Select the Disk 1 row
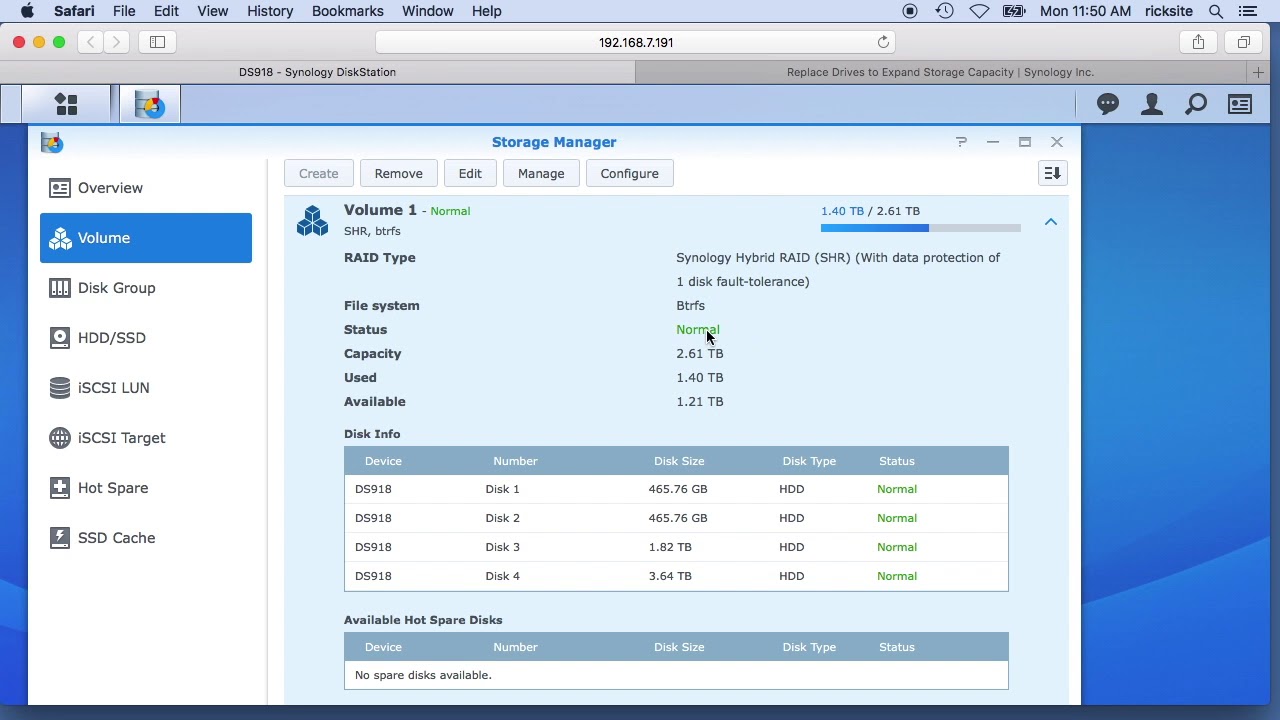 click(676, 489)
